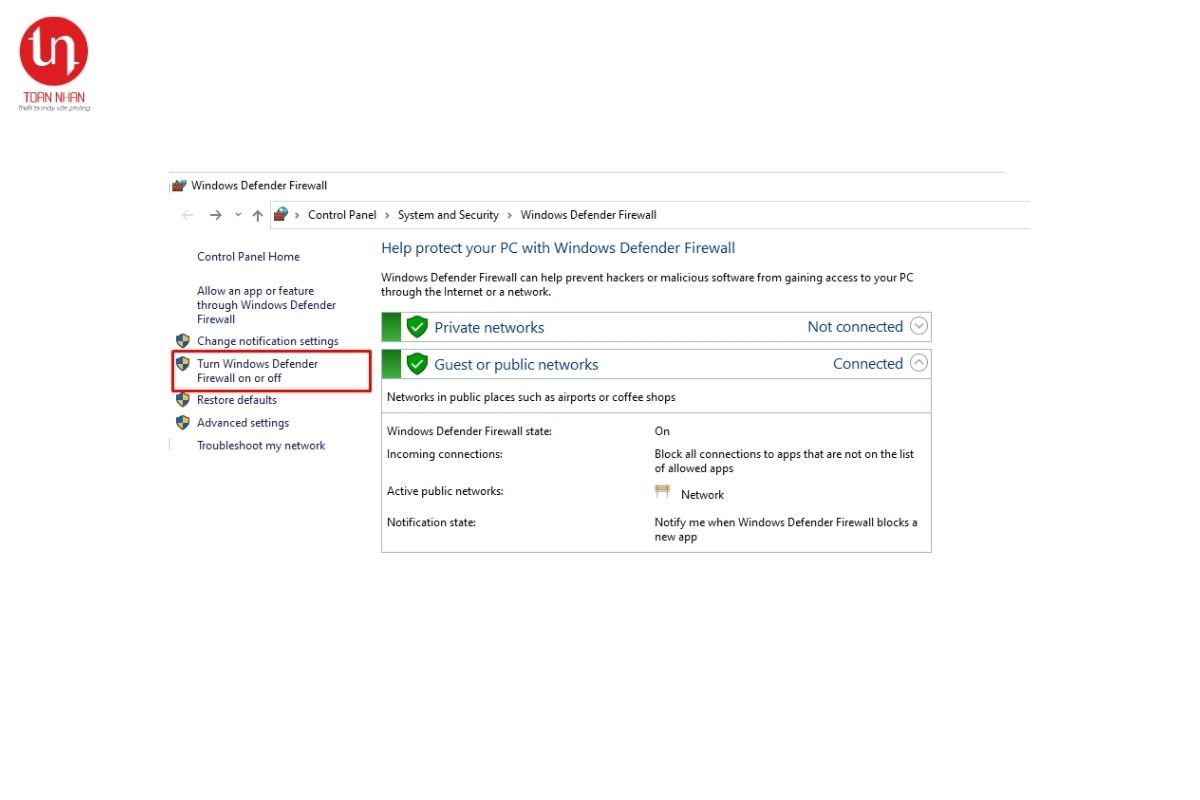The width and height of the screenshot is (1200, 800).
Task: Click the Notification state label
Action: pos(431,522)
